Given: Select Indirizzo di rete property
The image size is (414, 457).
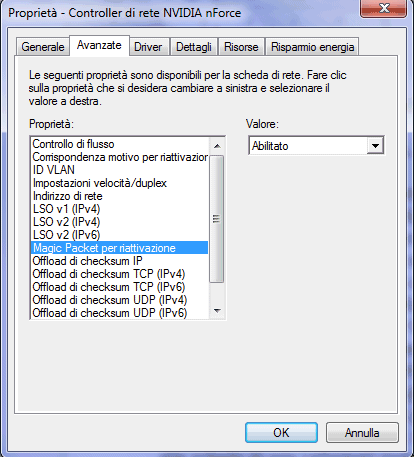Looking at the screenshot, I should pos(119,196).
